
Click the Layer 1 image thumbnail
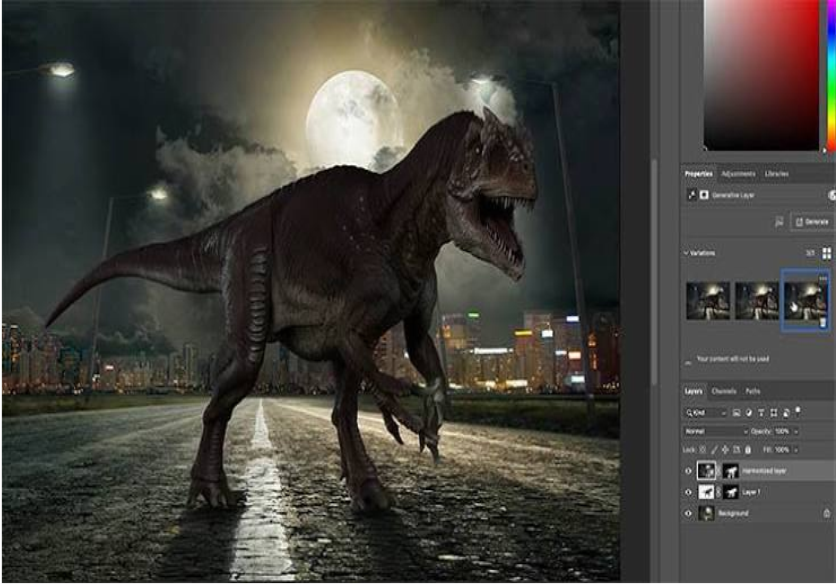706,492
